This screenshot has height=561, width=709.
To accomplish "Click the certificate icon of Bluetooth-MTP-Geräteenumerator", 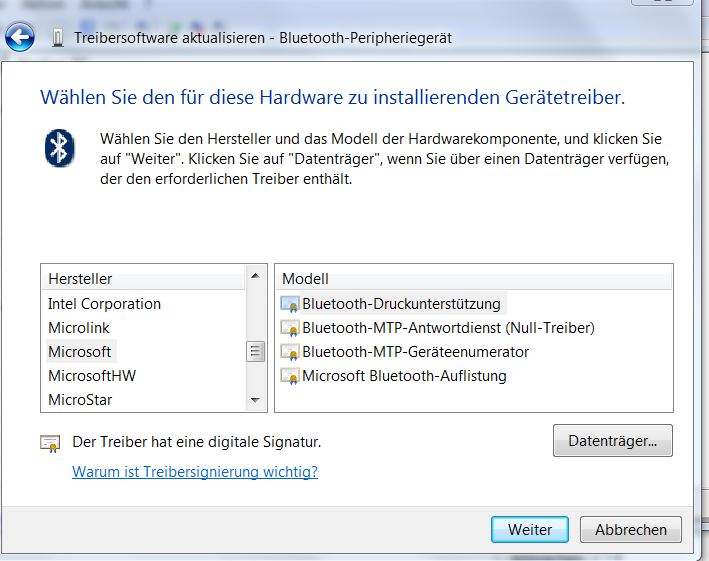I will [x=290, y=352].
